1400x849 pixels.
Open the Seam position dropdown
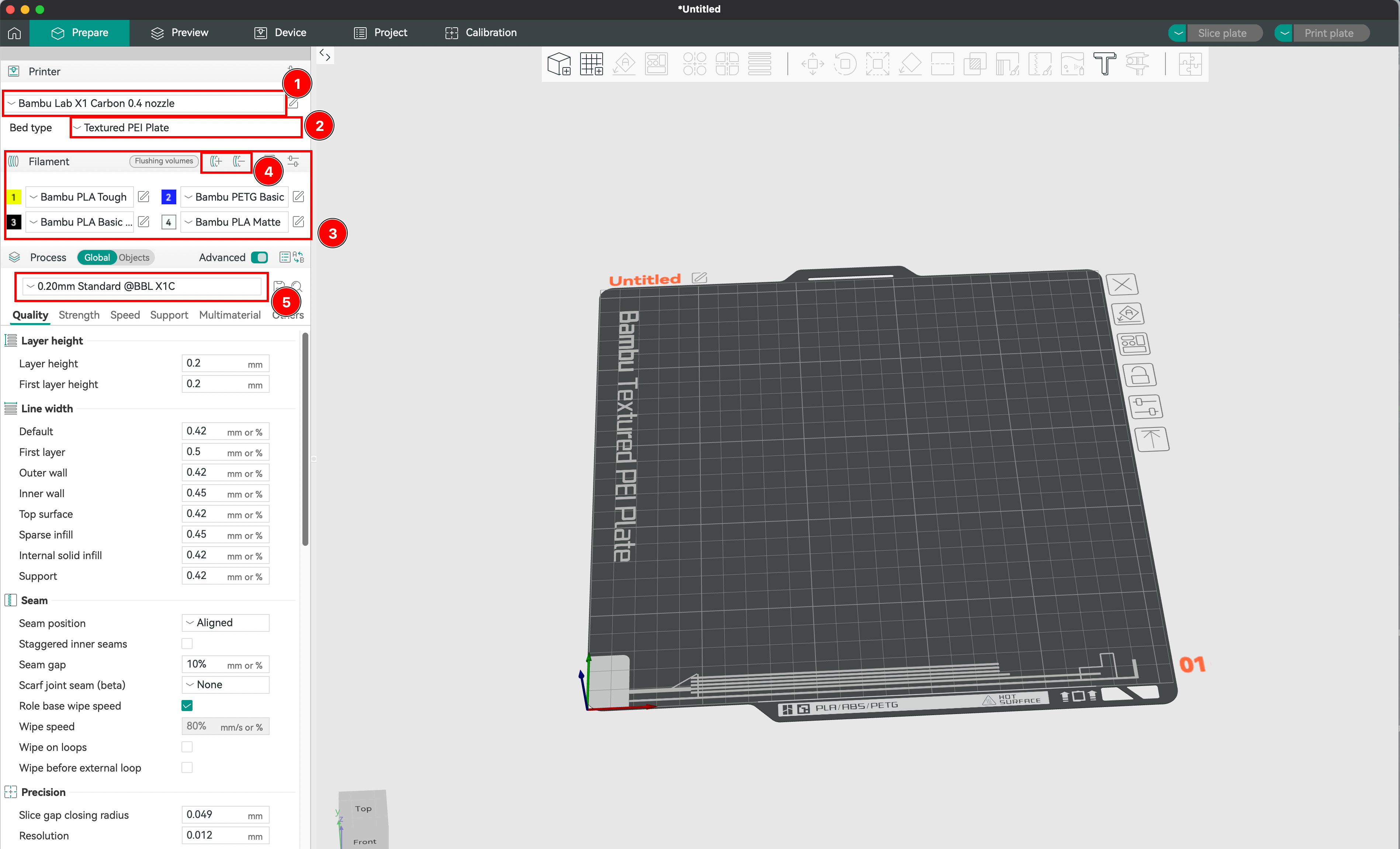[x=226, y=622]
